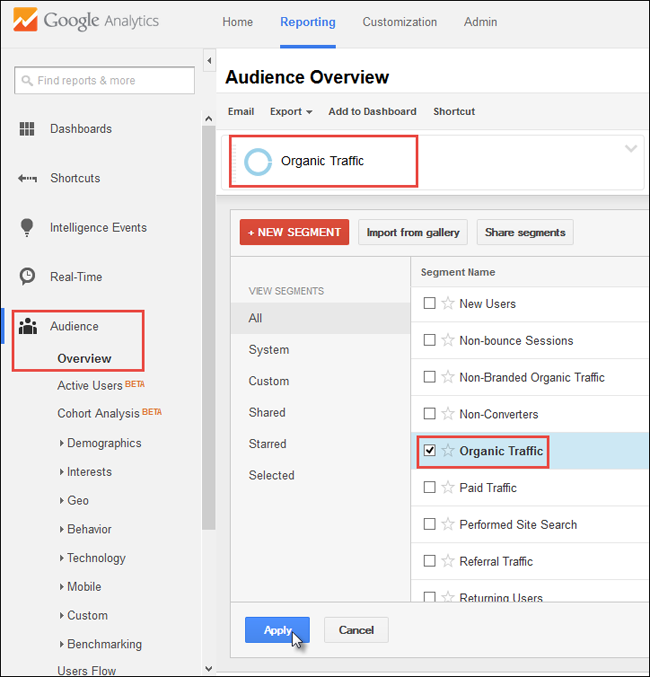Image resolution: width=650 pixels, height=677 pixels.
Task: Enable the Referral Traffic checkbox
Action: tap(429, 562)
